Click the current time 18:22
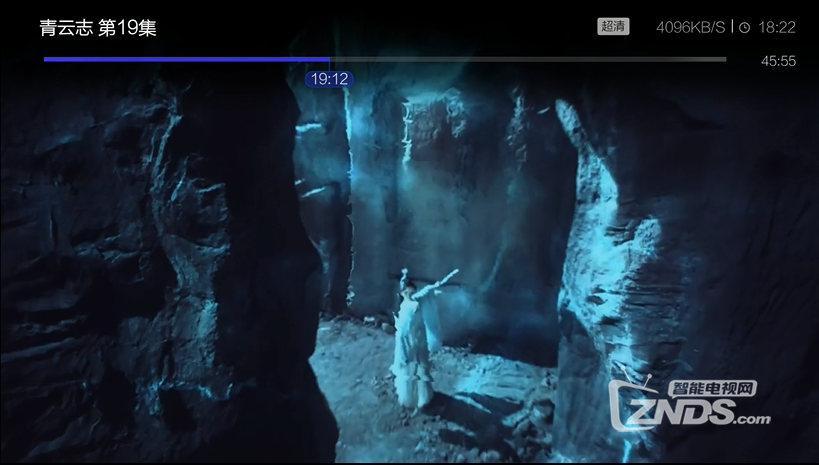The image size is (819, 465). (777, 27)
